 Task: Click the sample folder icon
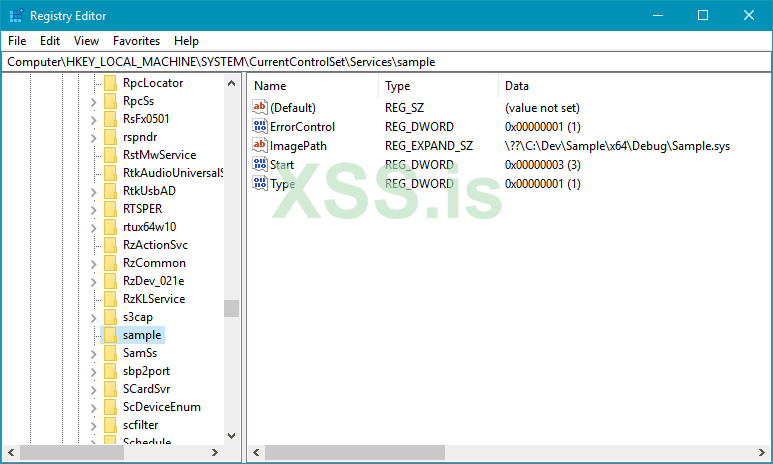tap(110, 335)
